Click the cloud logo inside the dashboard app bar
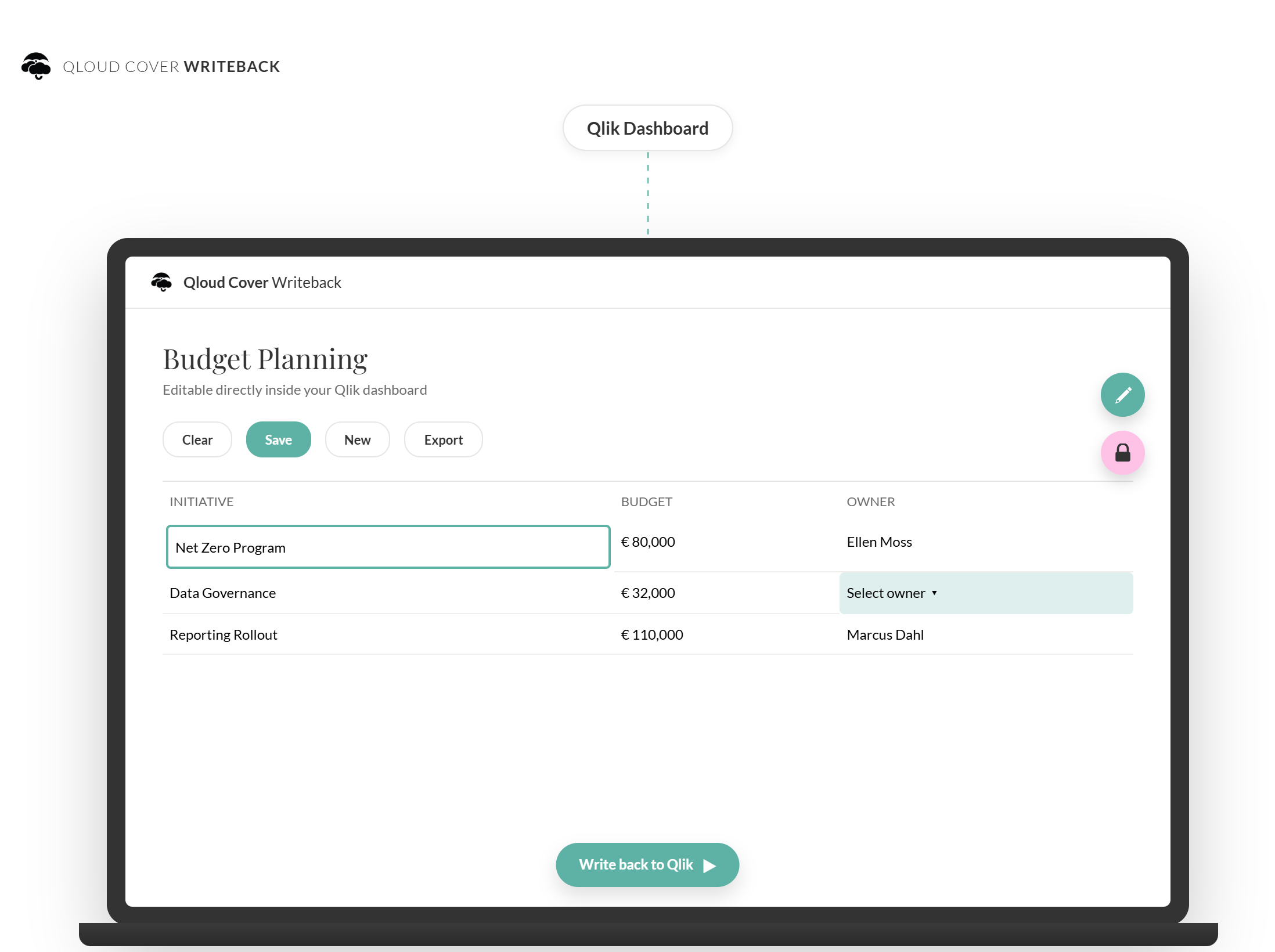The height and width of the screenshot is (952, 1275). [x=161, y=282]
